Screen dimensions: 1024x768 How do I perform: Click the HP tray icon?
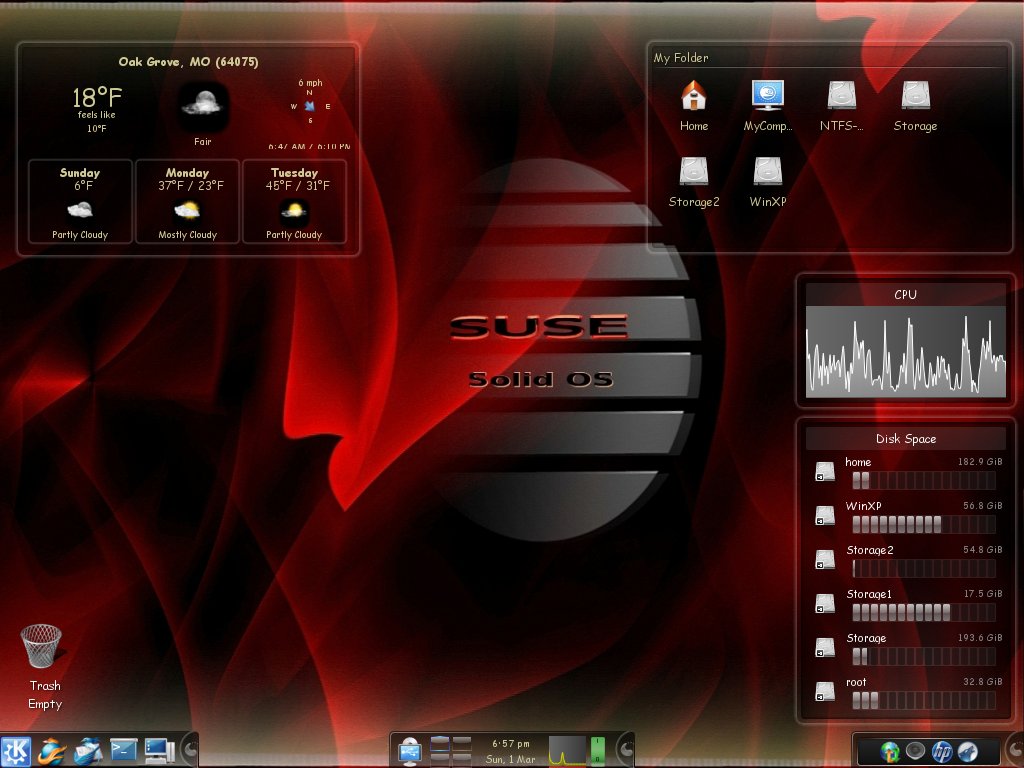941,752
